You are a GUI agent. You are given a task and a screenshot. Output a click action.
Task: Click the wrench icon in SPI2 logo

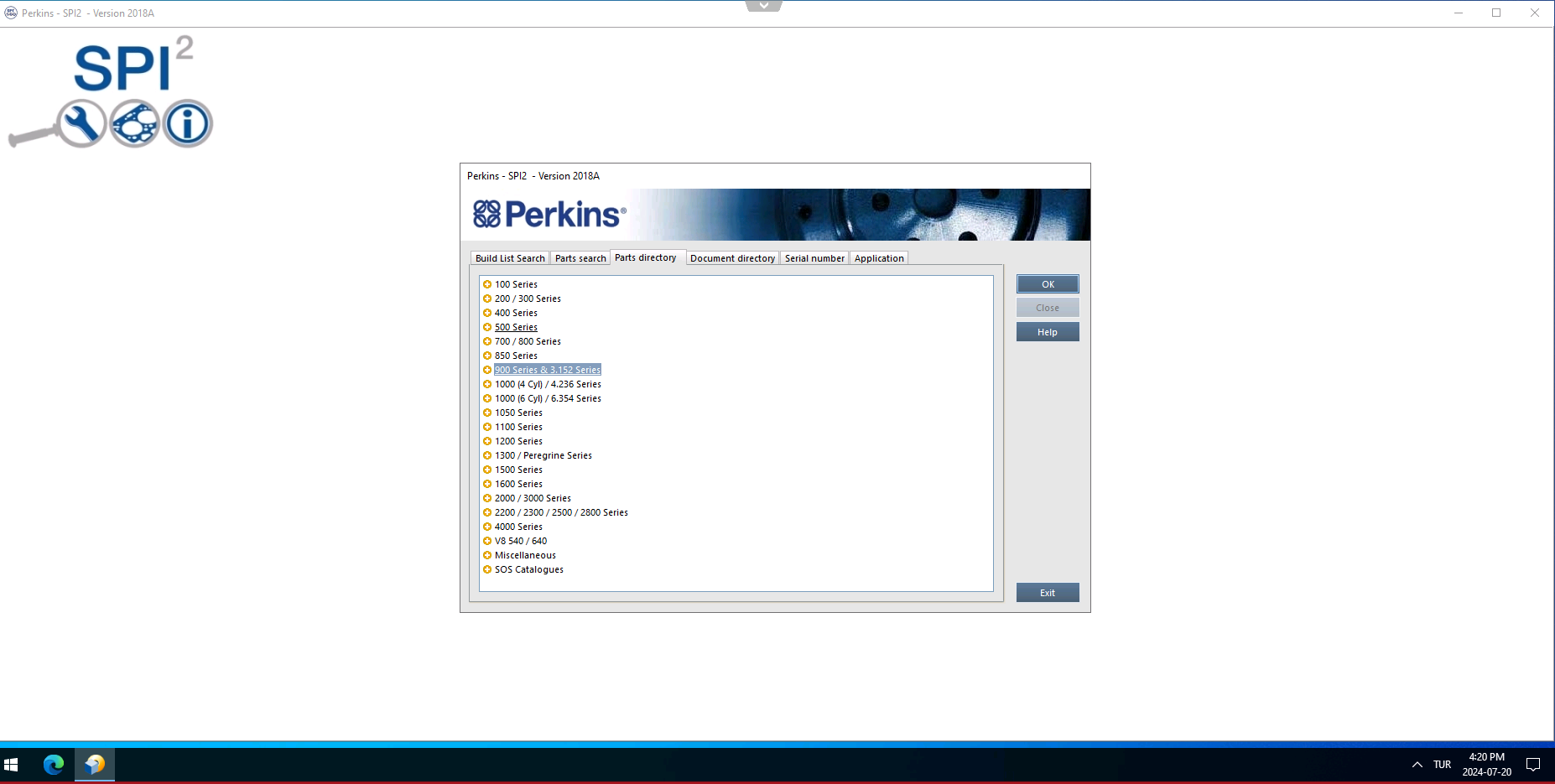coord(81,124)
